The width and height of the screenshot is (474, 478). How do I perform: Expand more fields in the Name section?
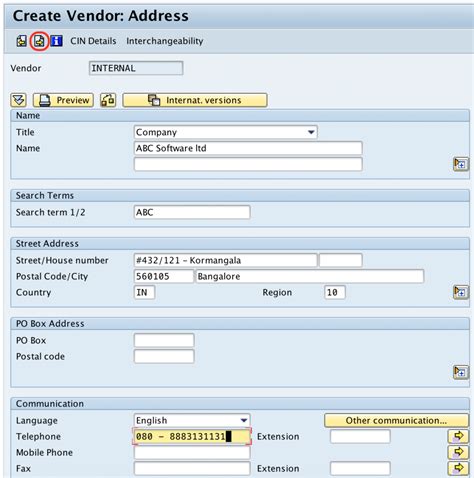461,164
